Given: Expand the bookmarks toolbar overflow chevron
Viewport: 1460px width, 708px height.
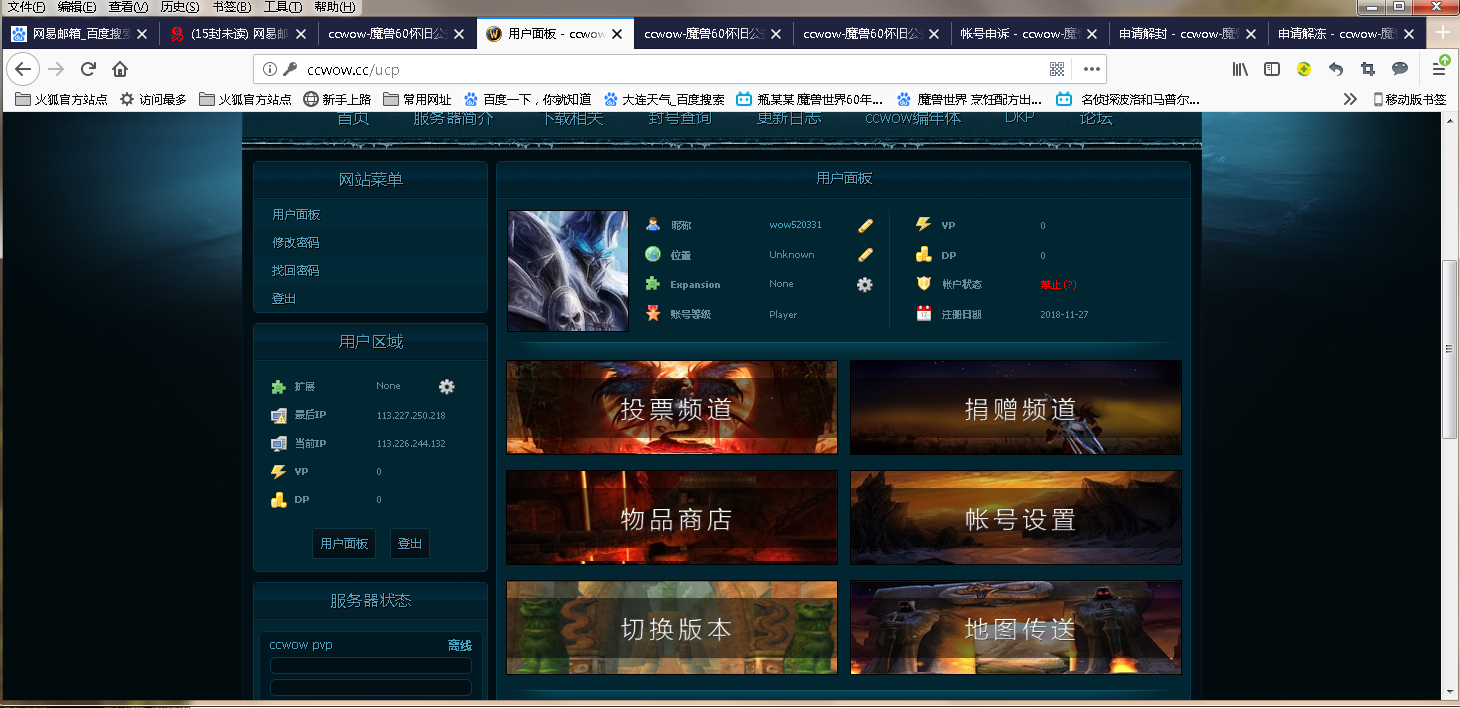Looking at the screenshot, I should click(1350, 99).
